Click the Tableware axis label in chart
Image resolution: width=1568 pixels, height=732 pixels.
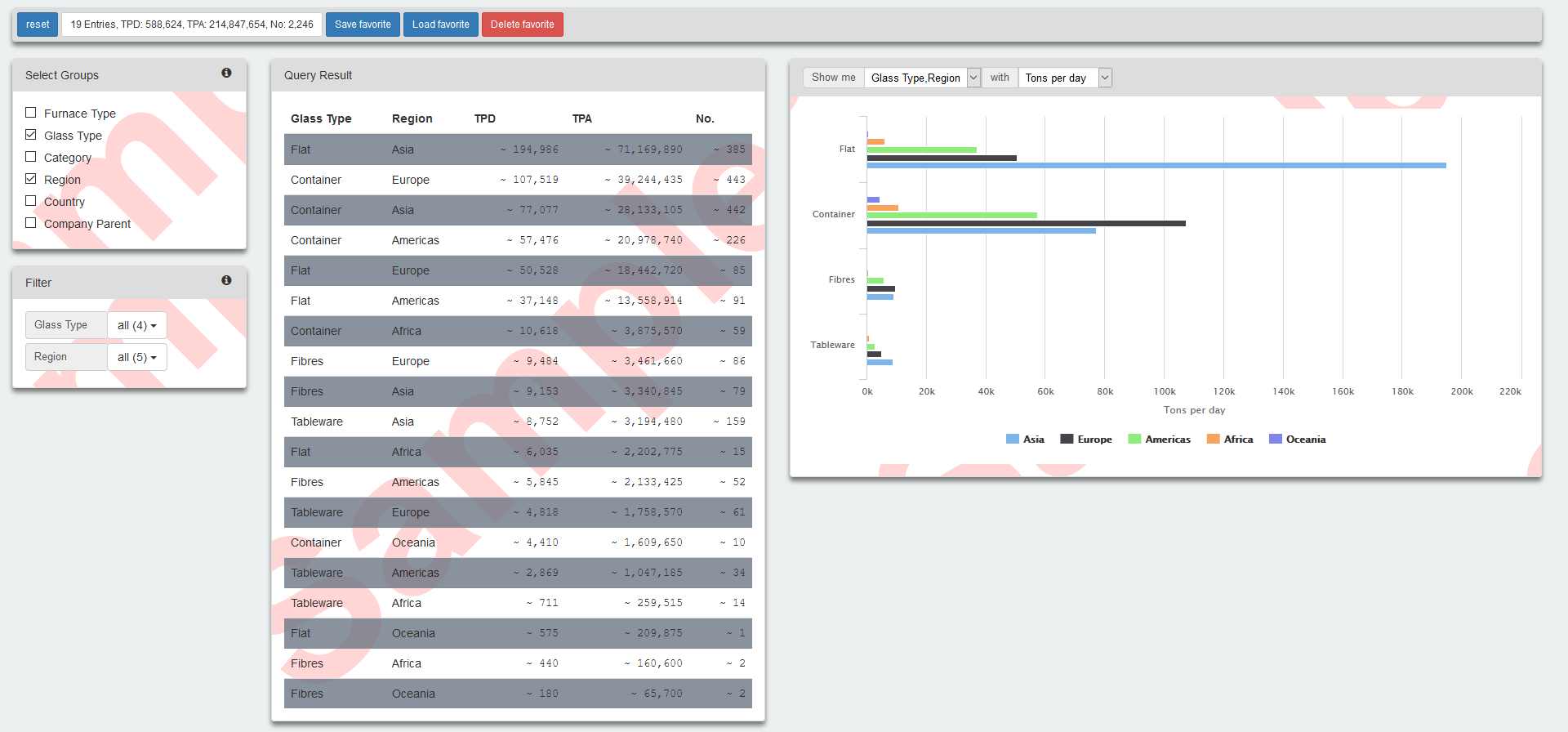point(832,345)
